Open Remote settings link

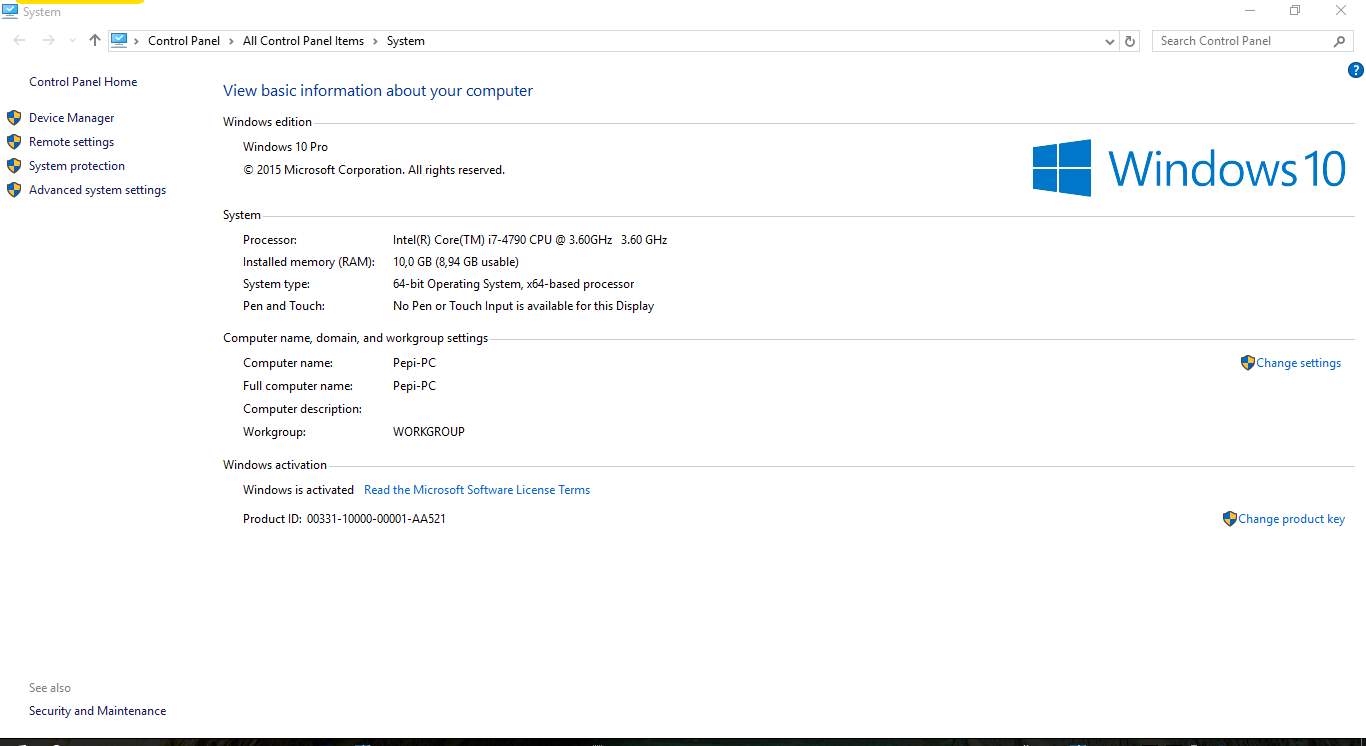coord(71,142)
